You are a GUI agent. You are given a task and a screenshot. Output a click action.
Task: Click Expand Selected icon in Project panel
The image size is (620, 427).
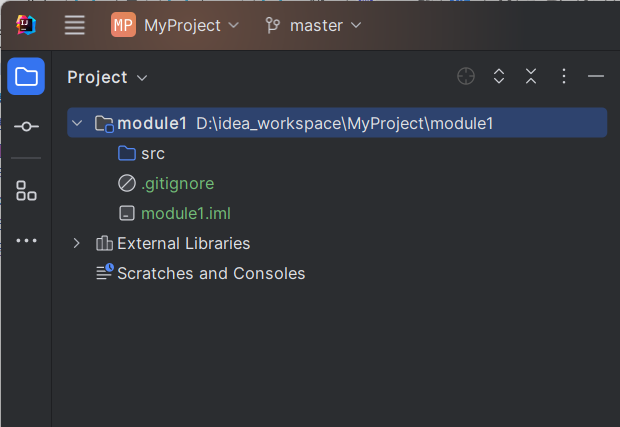(x=499, y=77)
